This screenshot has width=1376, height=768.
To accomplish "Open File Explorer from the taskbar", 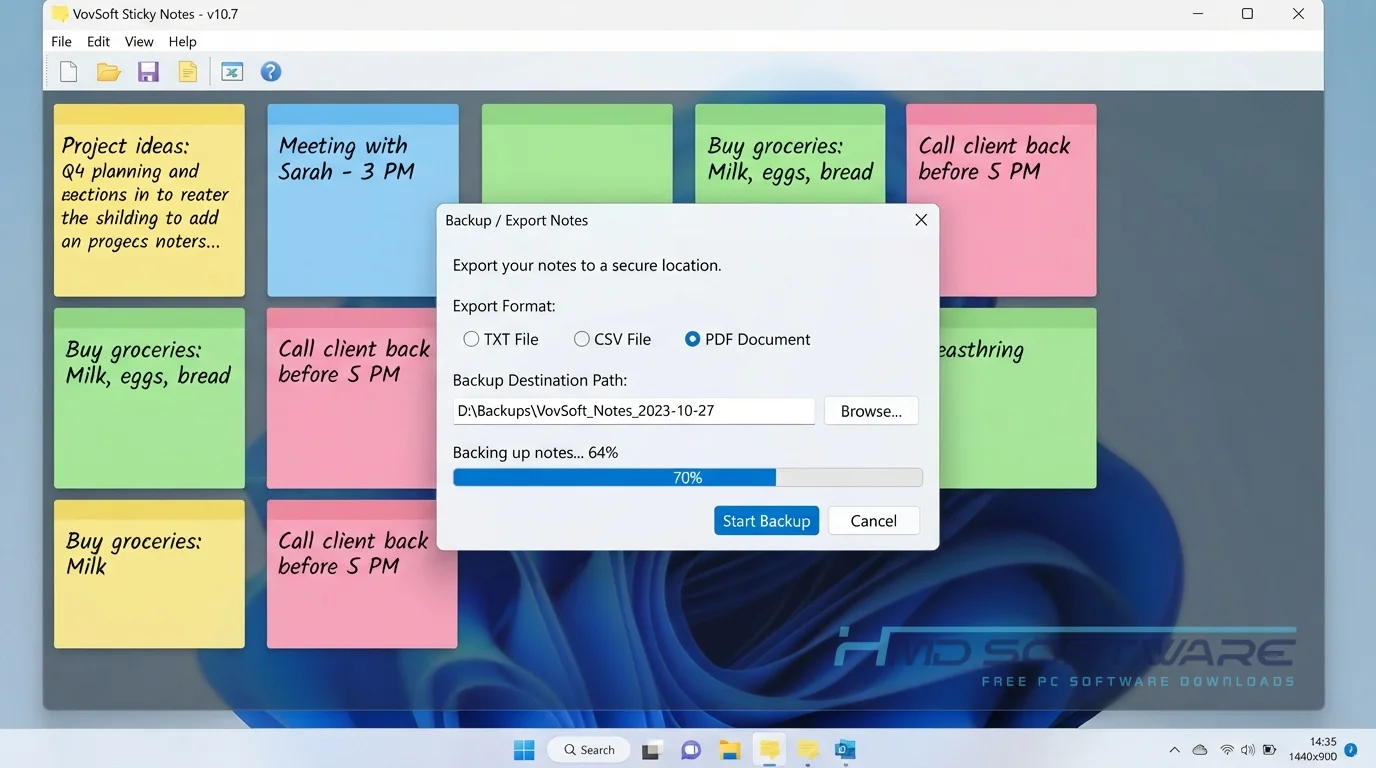I will tap(730, 750).
